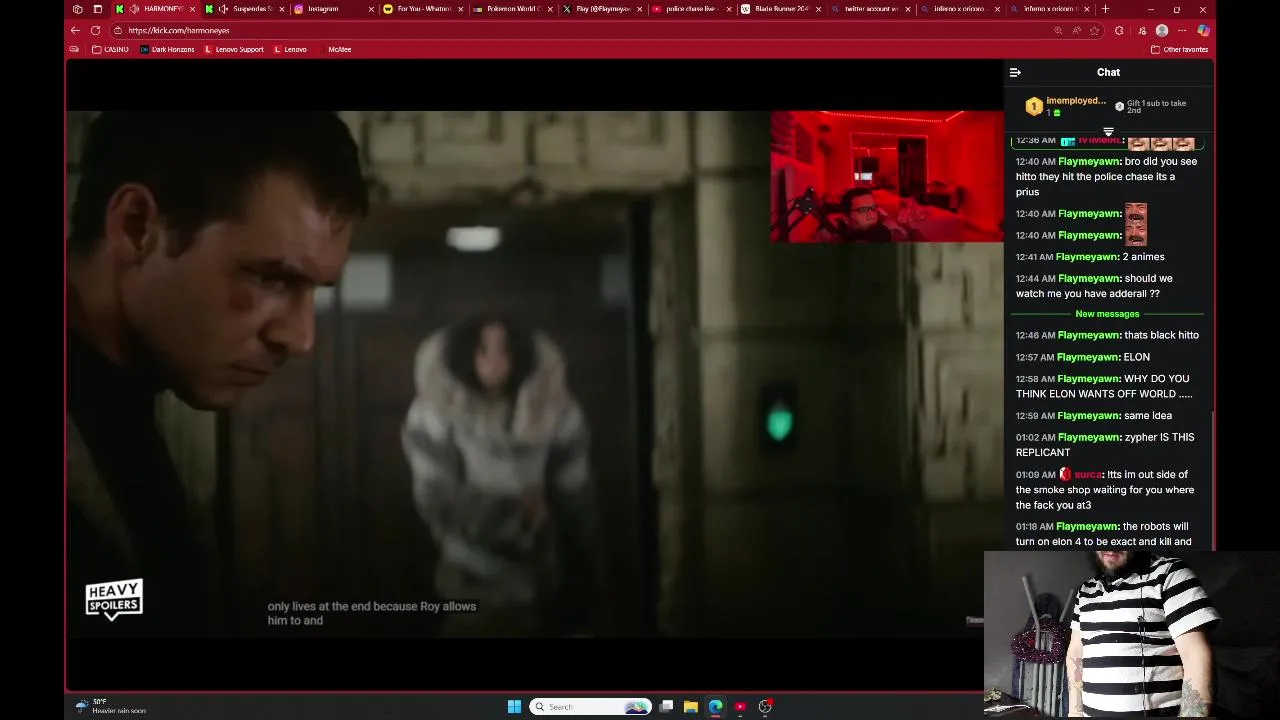The height and width of the screenshot is (720, 1280).
Task: Close the Blade Runner 2049 tab
Action: 818,9
